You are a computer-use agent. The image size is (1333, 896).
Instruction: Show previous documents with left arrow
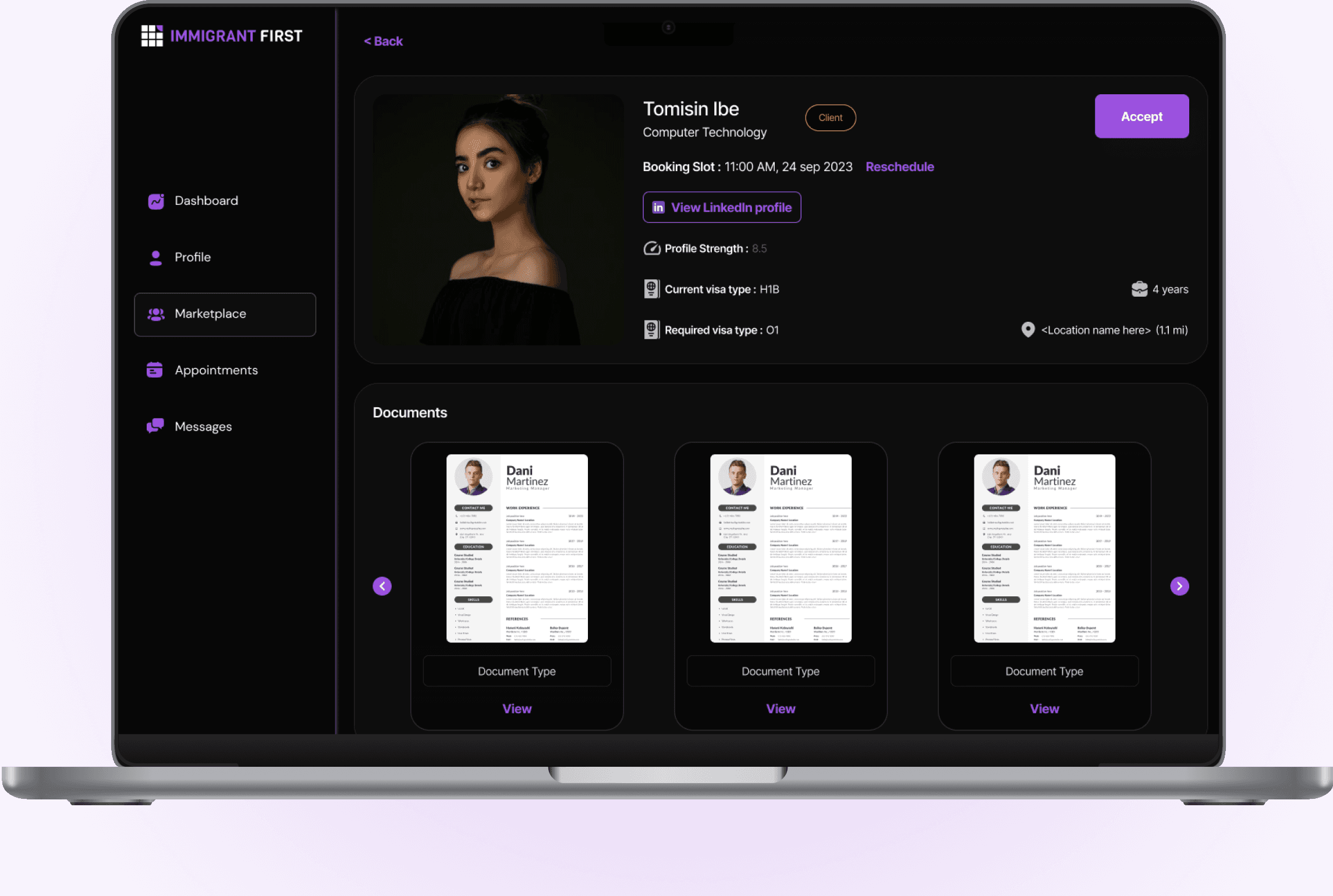[x=382, y=586]
